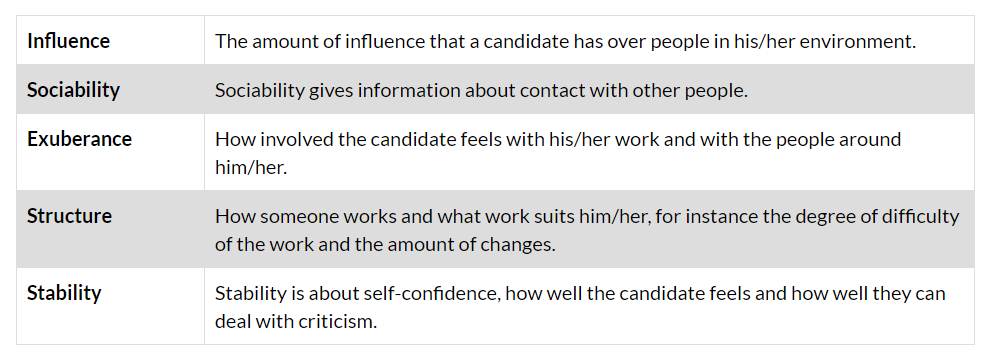Click the Influence row heading
This screenshot has width=991, height=360.
68,41
